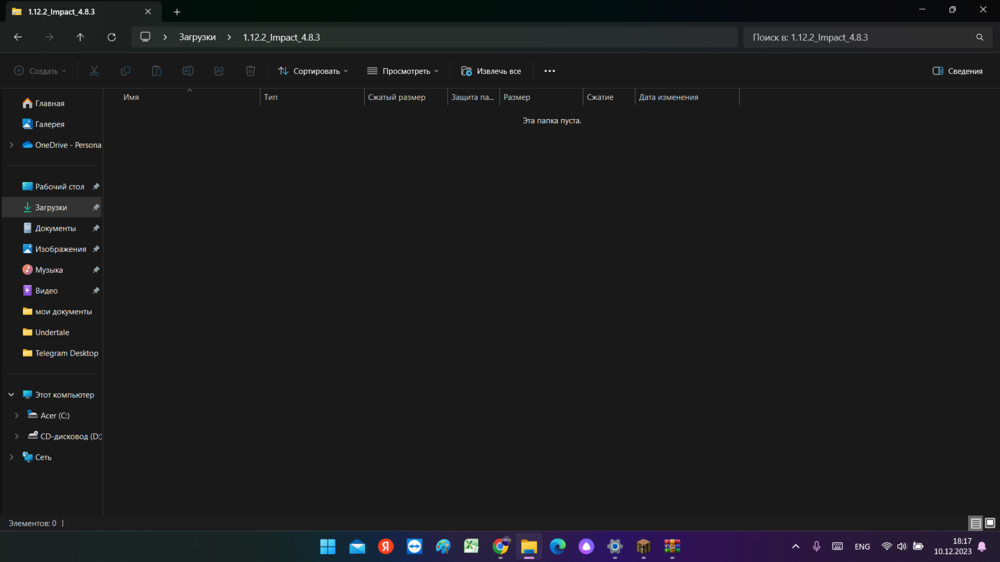Open the Сортировать dropdown

pyautogui.click(x=313, y=71)
